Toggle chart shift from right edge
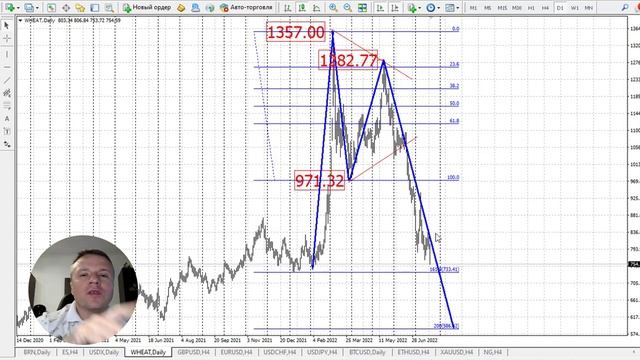Image resolution: width=640 pixels, height=360 pixels. coord(395,7)
